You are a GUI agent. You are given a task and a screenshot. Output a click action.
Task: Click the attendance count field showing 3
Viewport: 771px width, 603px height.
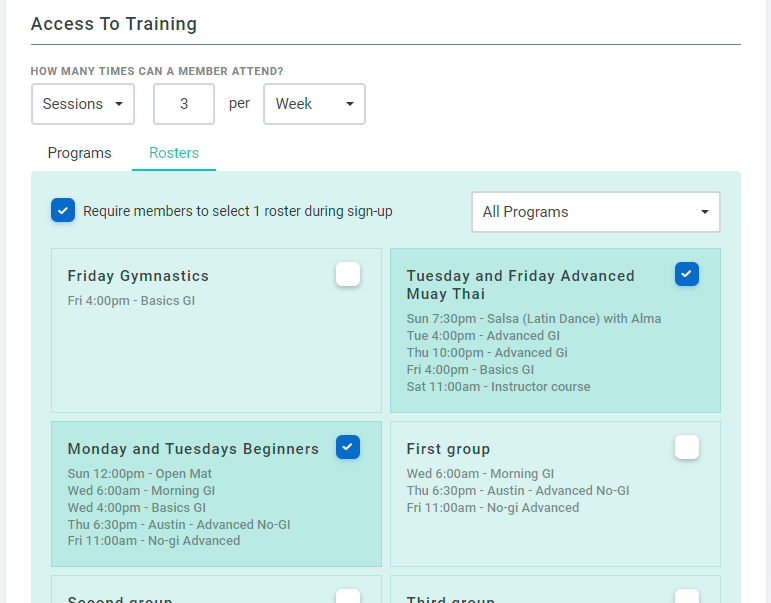pyautogui.click(x=184, y=104)
